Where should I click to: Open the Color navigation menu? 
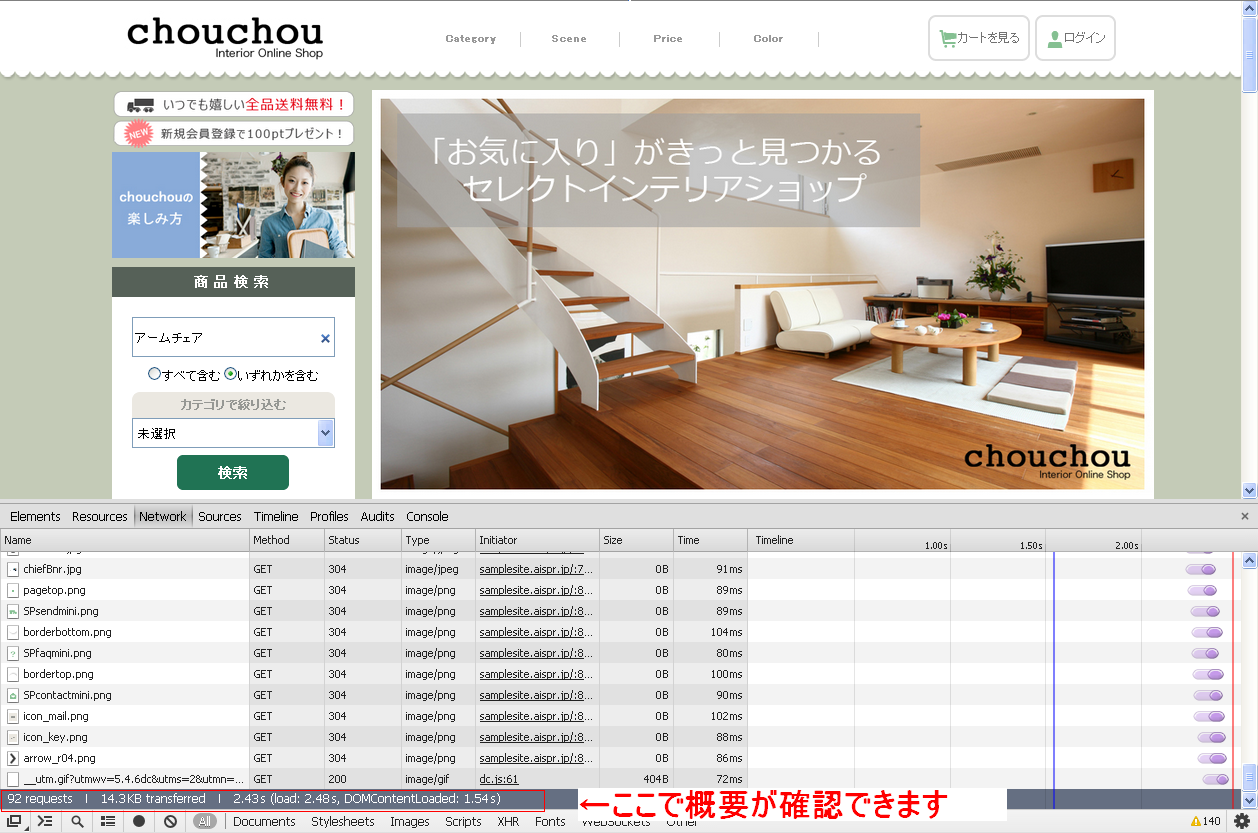pos(768,39)
